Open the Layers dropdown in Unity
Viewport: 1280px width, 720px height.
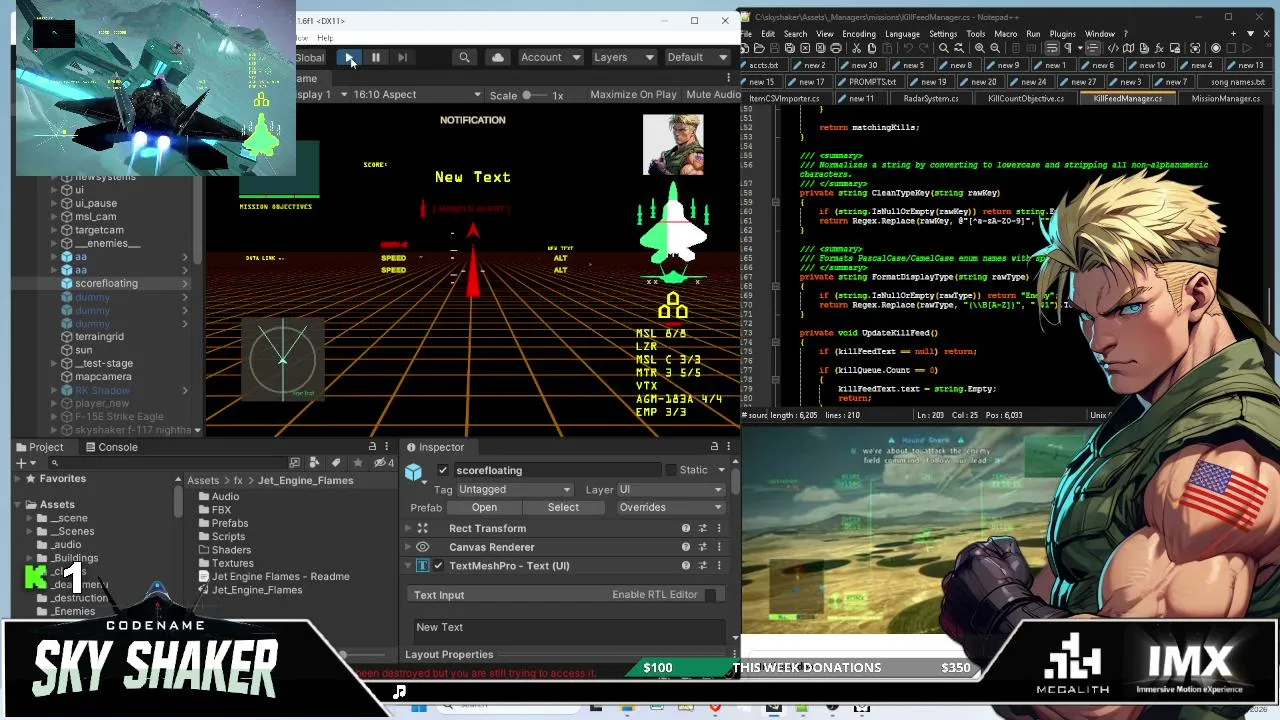(x=623, y=57)
